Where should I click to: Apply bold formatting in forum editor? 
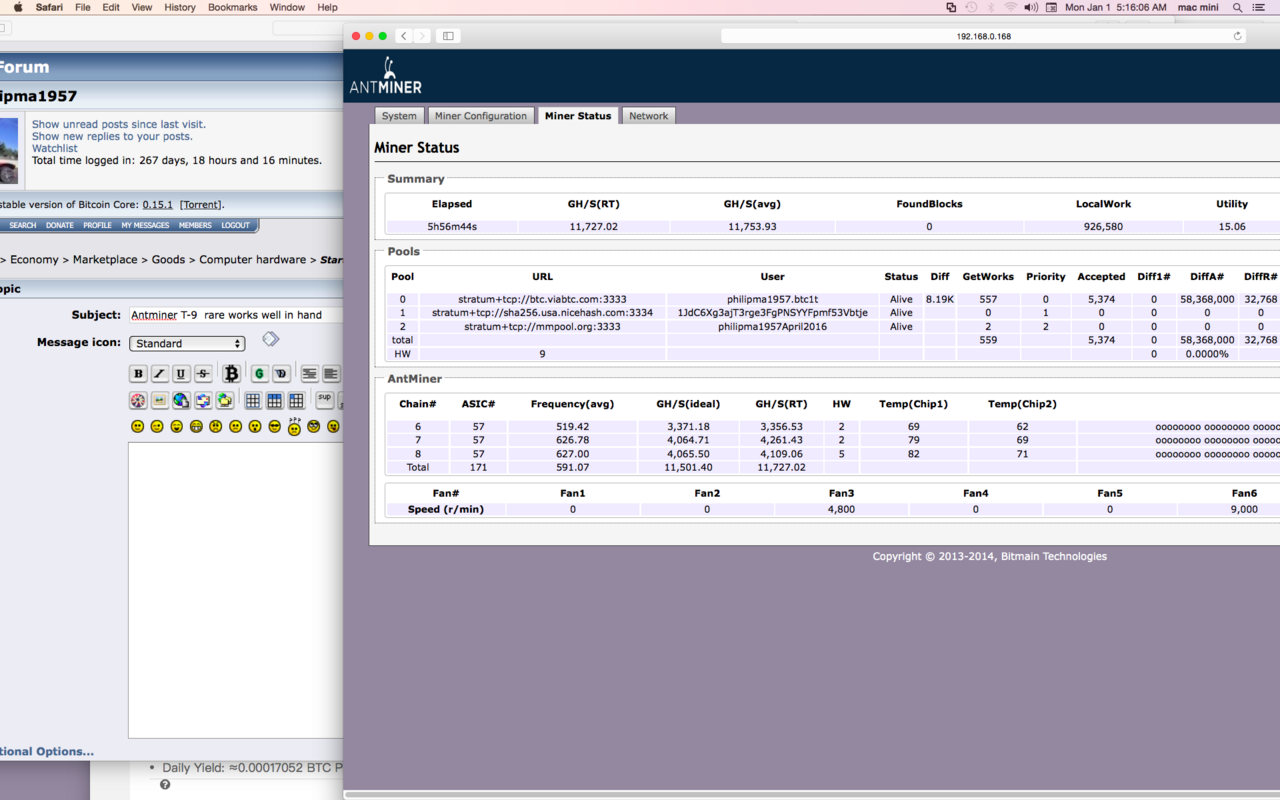pyautogui.click(x=138, y=374)
